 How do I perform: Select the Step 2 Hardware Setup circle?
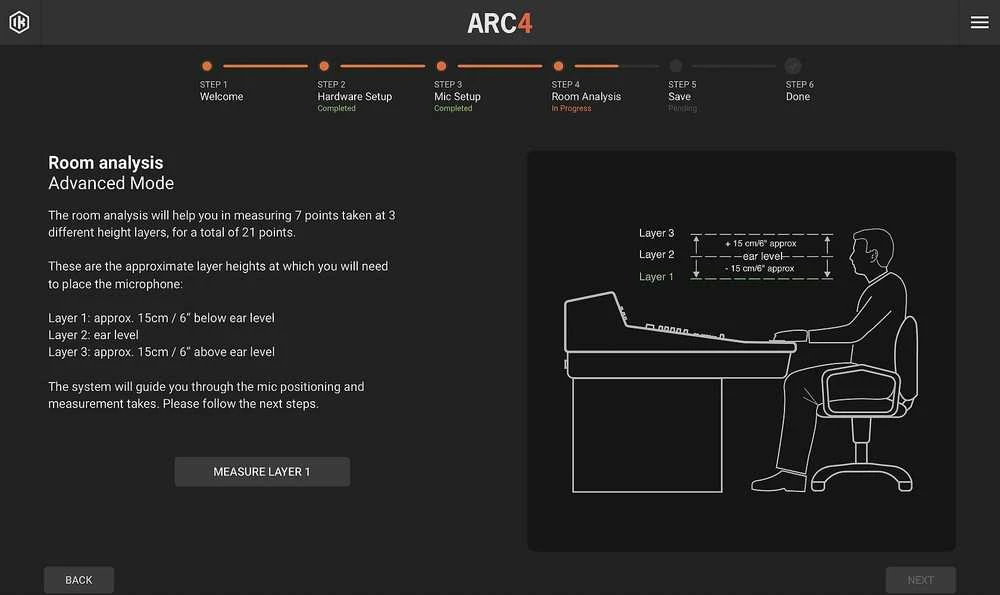click(x=324, y=66)
